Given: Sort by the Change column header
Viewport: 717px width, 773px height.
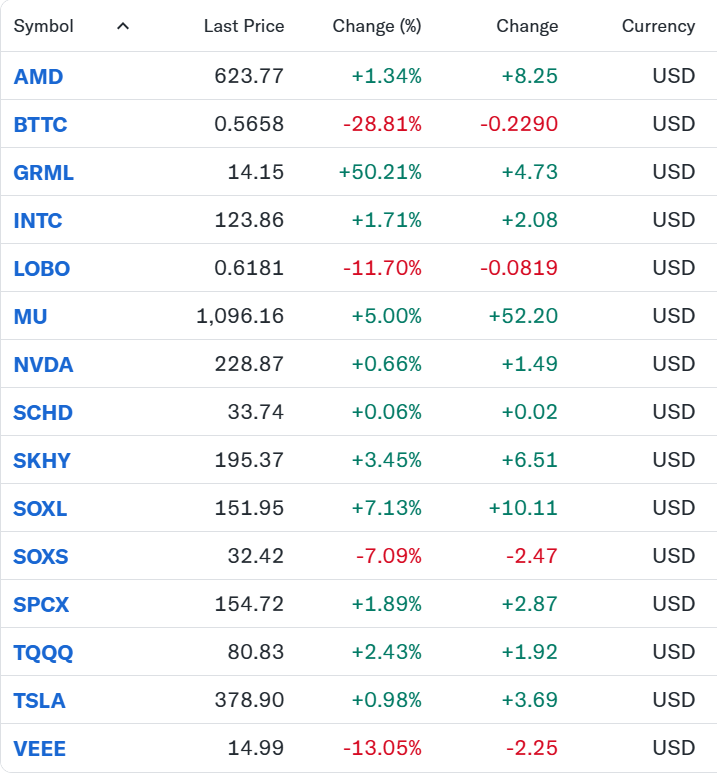Looking at the screenshot, I should click(527, 26).
